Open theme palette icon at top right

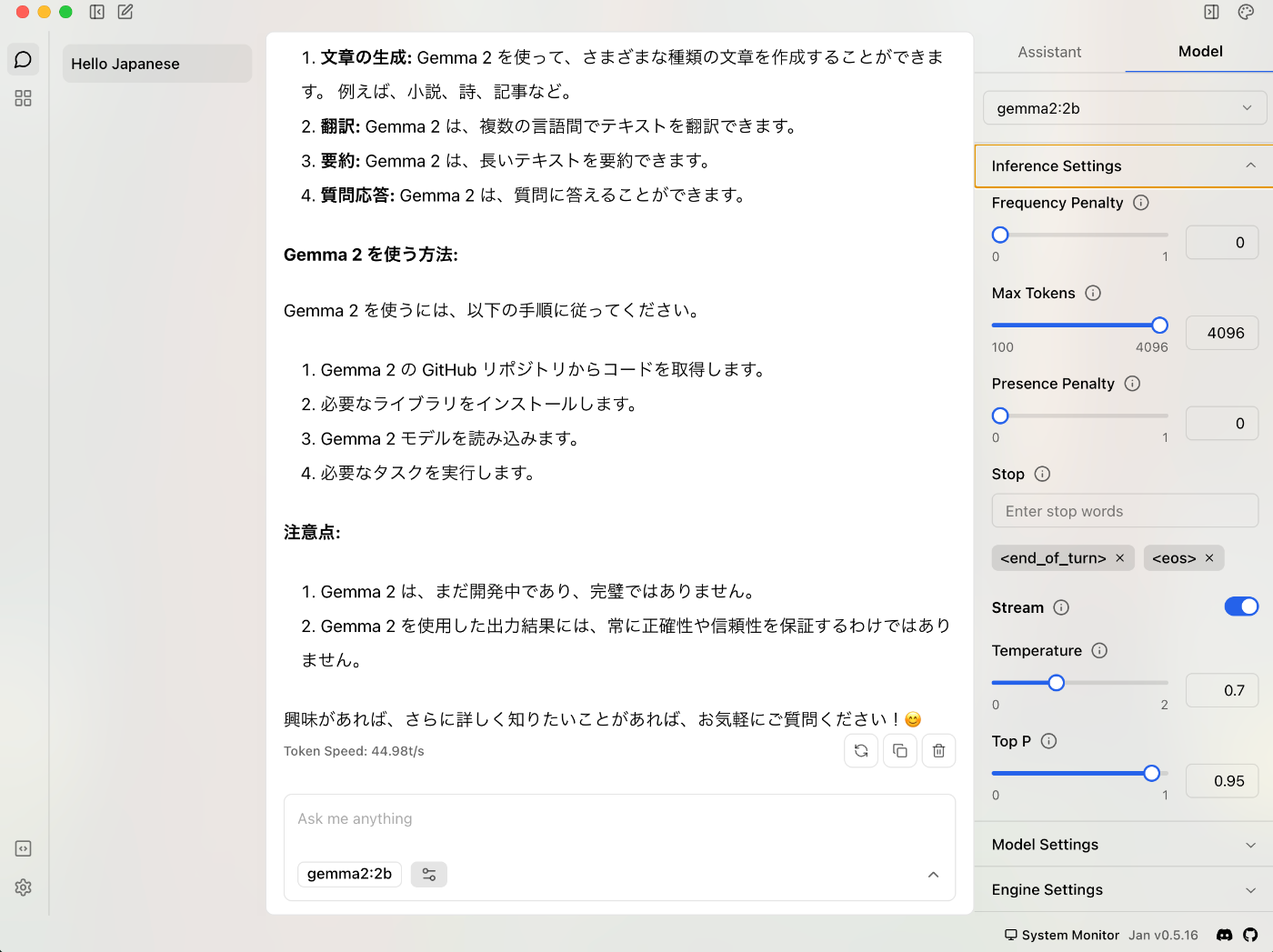(1246, 12)
